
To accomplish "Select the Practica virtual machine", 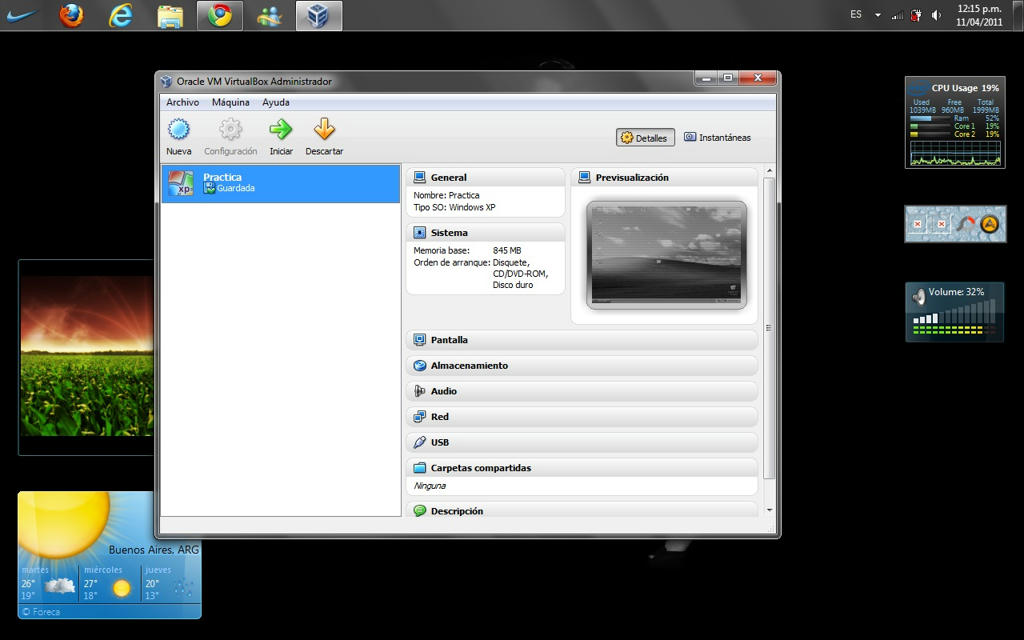I will pos(281,184).
